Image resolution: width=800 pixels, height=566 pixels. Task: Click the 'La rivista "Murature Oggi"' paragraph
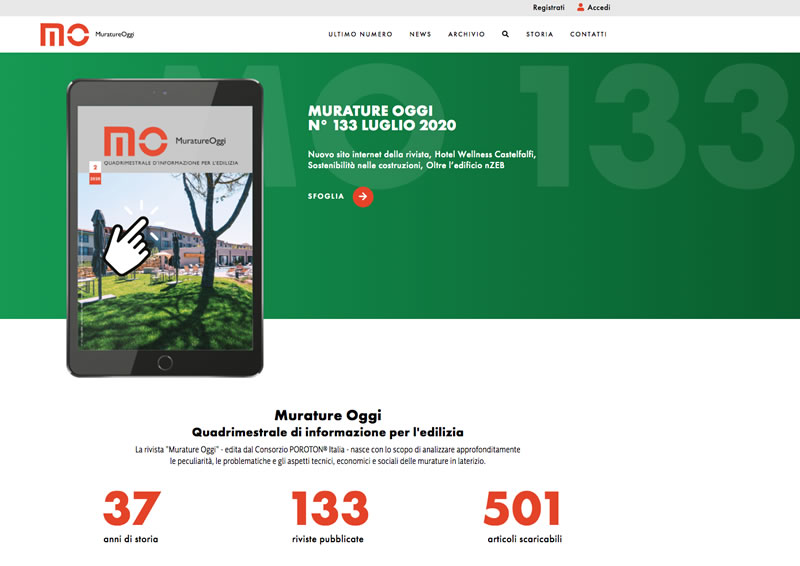(328, 455)
